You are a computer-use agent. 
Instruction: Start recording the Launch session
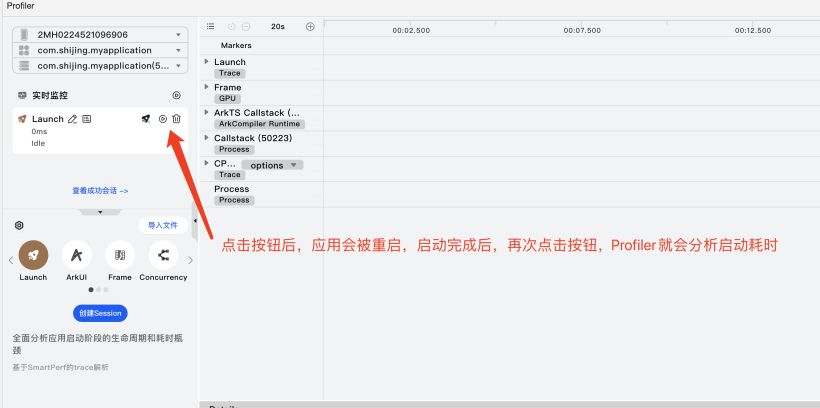[163, 119]
